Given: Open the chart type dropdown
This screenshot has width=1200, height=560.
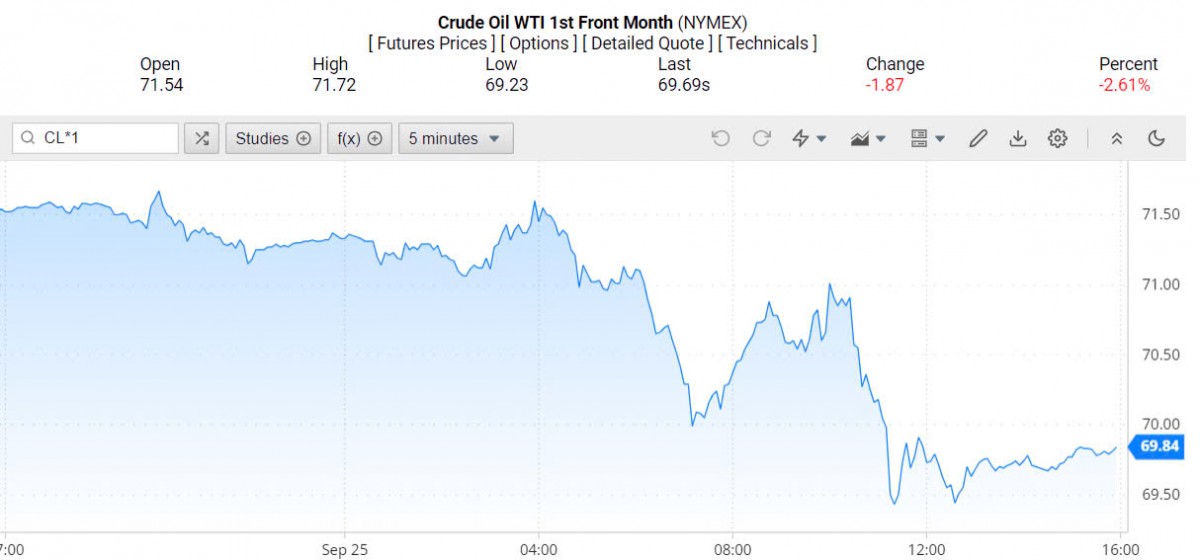Looking at the screenshot, I should (x=867, y=139).
